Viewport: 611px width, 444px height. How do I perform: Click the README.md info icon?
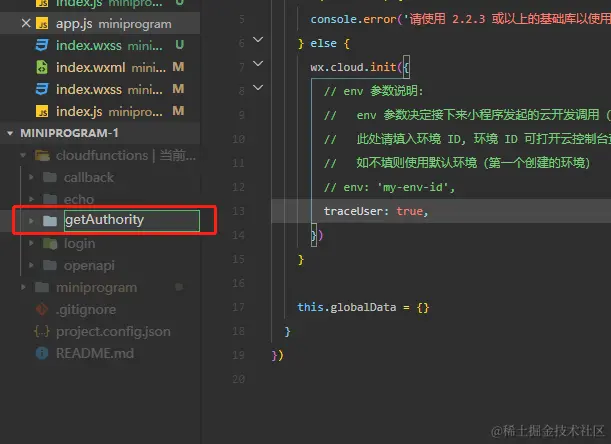(x=42, y=353)
